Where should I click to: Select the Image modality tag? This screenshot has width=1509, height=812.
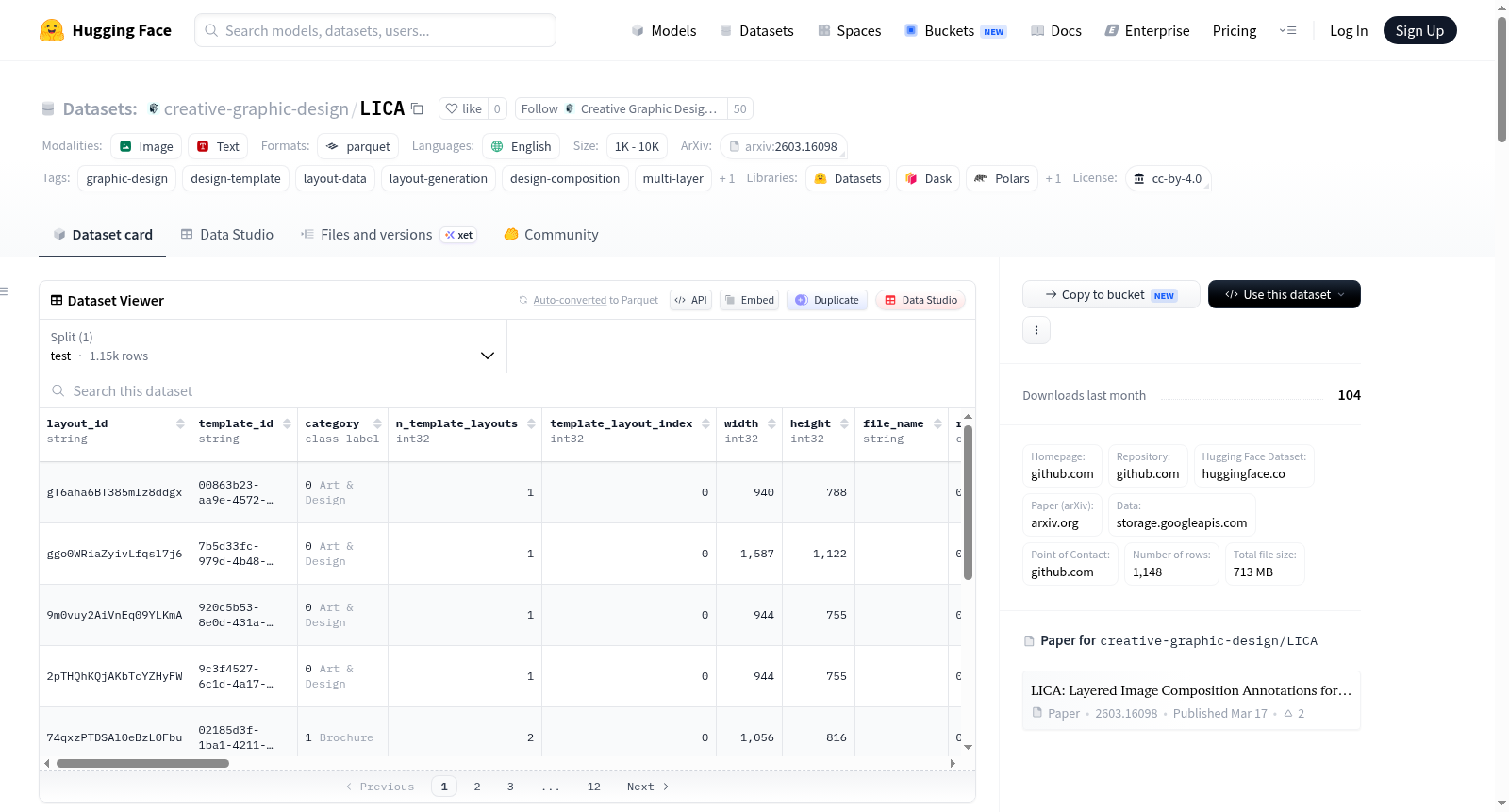(146, 146)
